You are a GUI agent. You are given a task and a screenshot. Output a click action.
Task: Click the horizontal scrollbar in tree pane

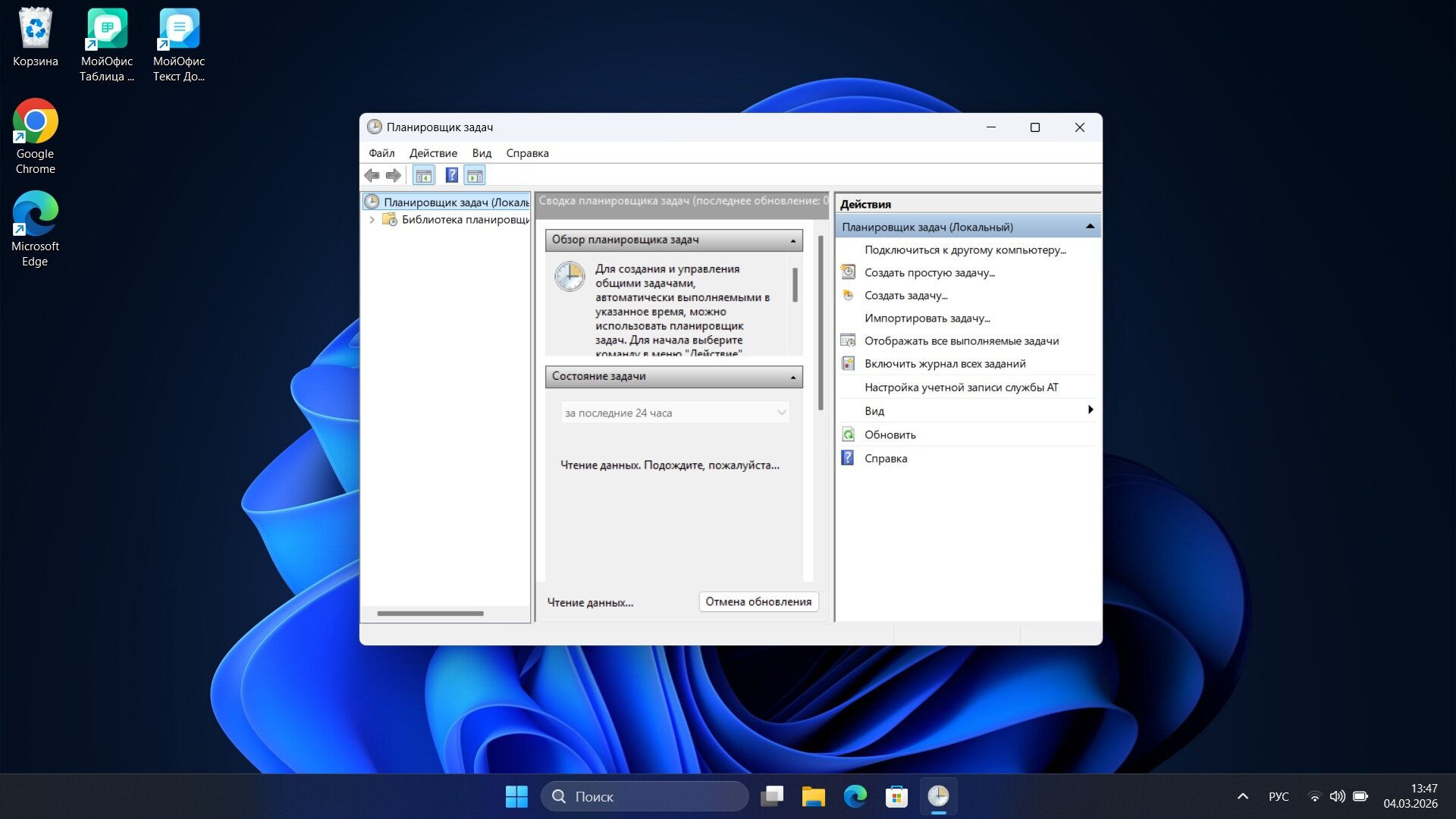tap(430, 613)
